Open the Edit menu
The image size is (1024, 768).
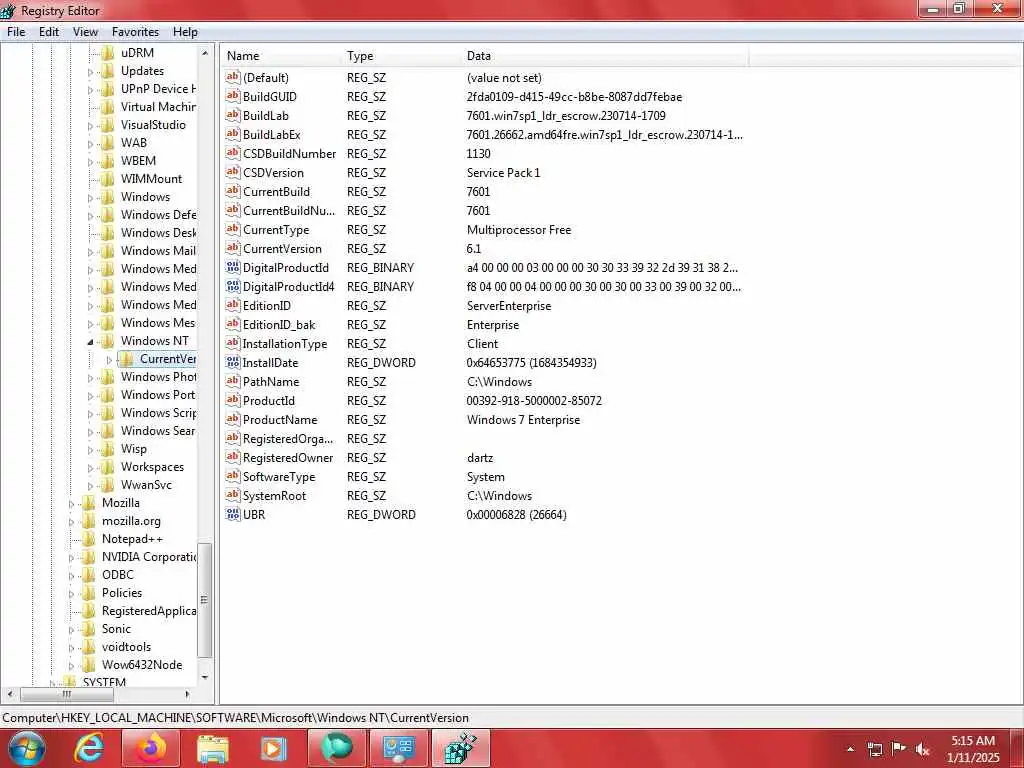pos(49,31)
